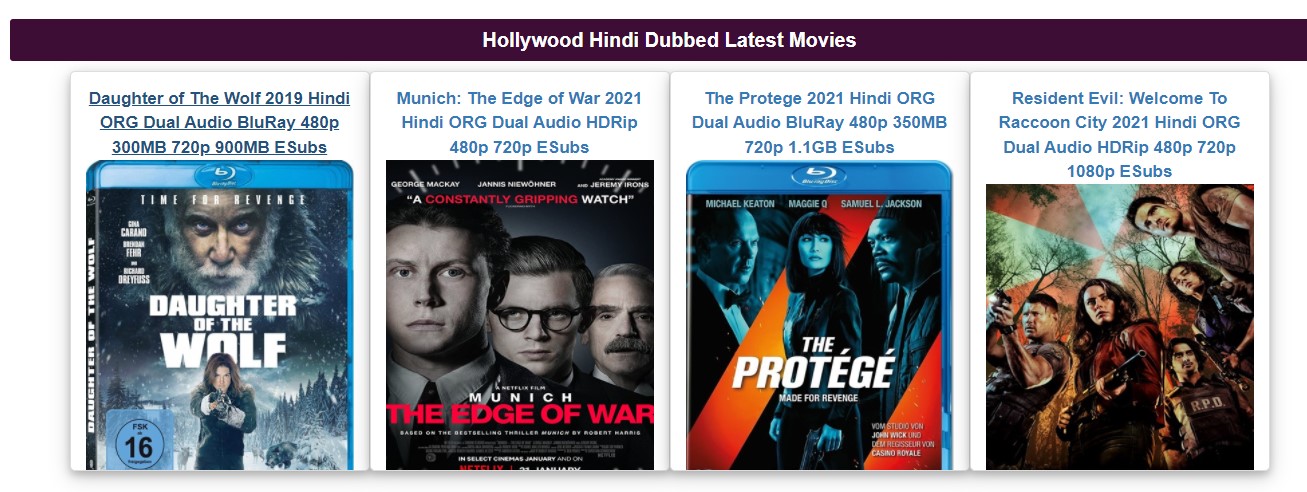Click the Michael Keaton name on the Protégé cover
Screen dimensions: 1307x492
[x=740, y=204]
